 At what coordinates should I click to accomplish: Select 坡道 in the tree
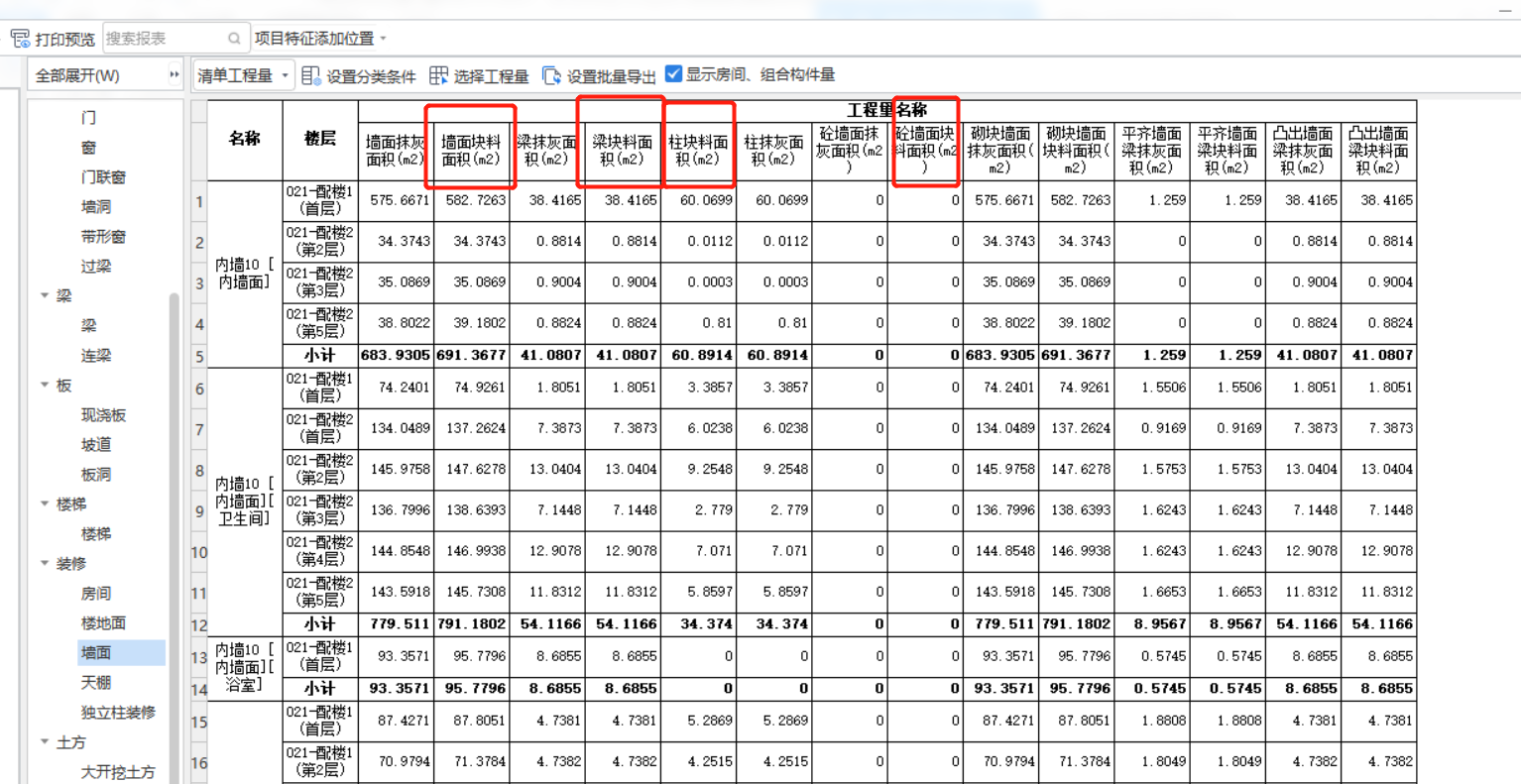pyautogui.click(x=96, y=444)
